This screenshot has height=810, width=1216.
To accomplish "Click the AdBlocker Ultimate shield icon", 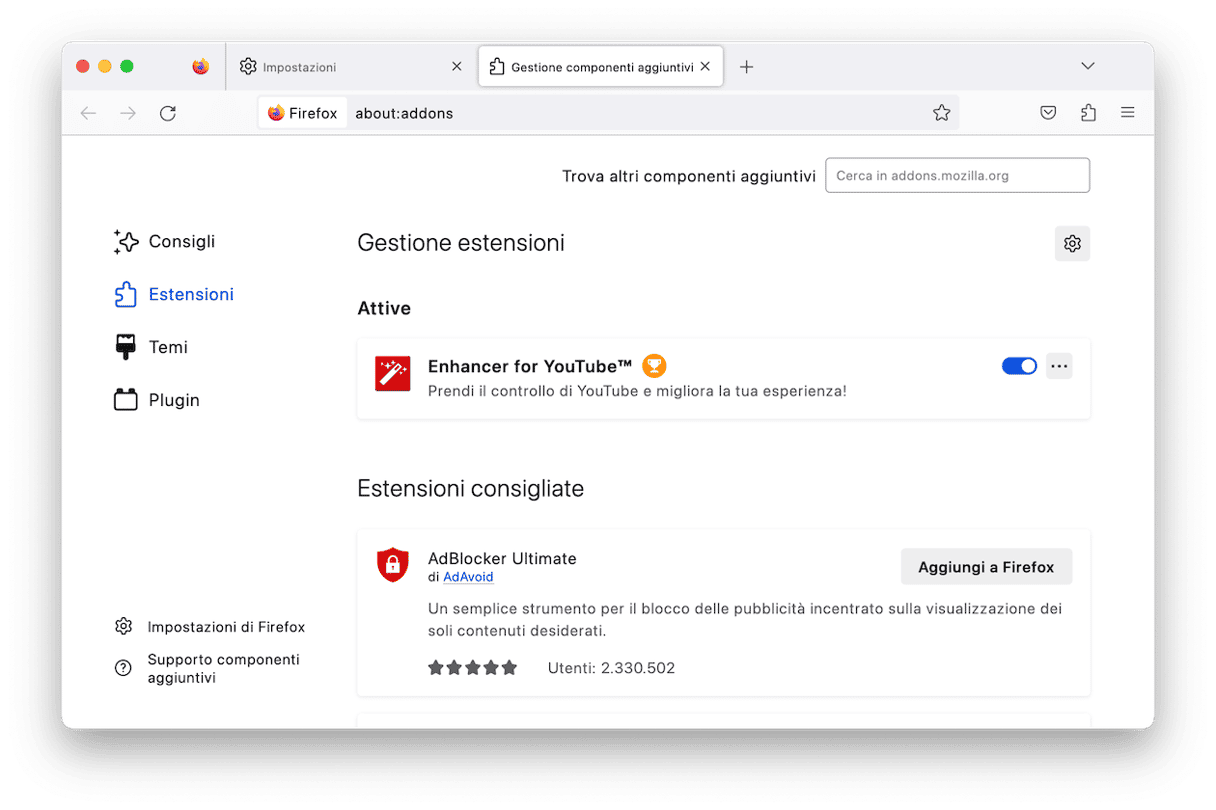I will tap(393, 565).
